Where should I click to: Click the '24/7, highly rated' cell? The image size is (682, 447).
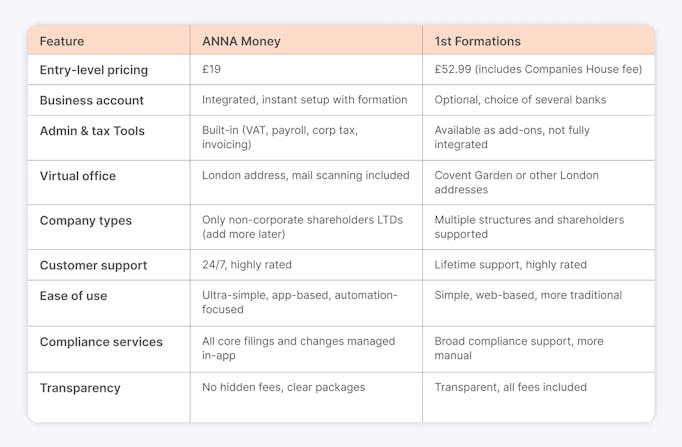[x=247, y=265]
